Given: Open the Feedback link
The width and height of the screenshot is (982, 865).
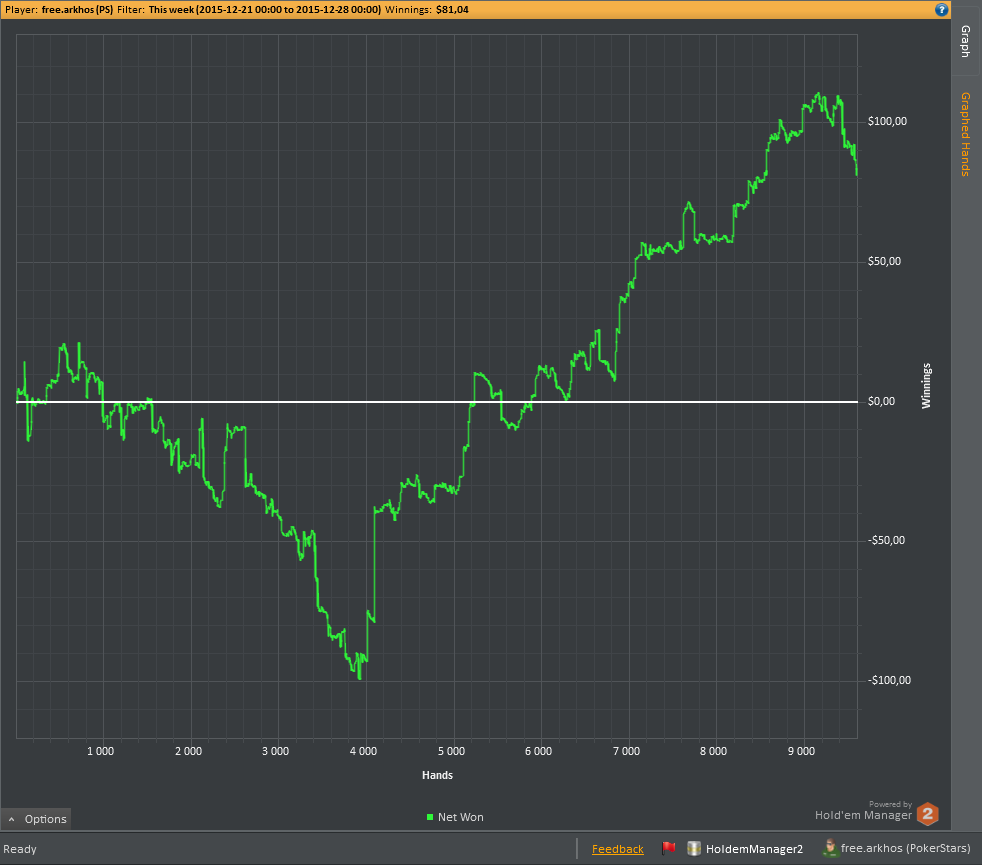Looking at the screenshot, I should 618,849.
